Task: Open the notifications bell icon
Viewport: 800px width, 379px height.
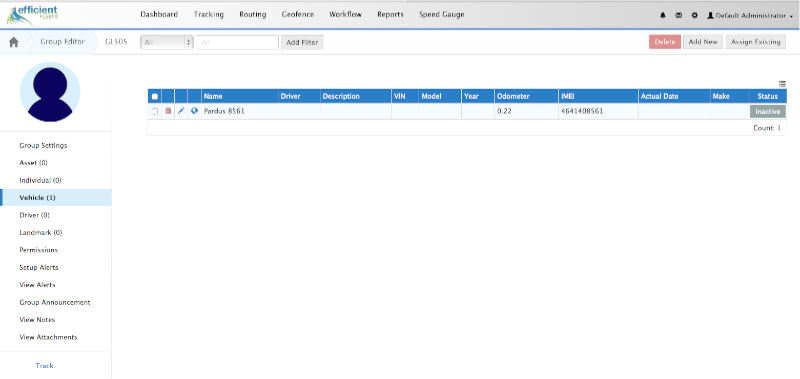Action: (663, 16)
